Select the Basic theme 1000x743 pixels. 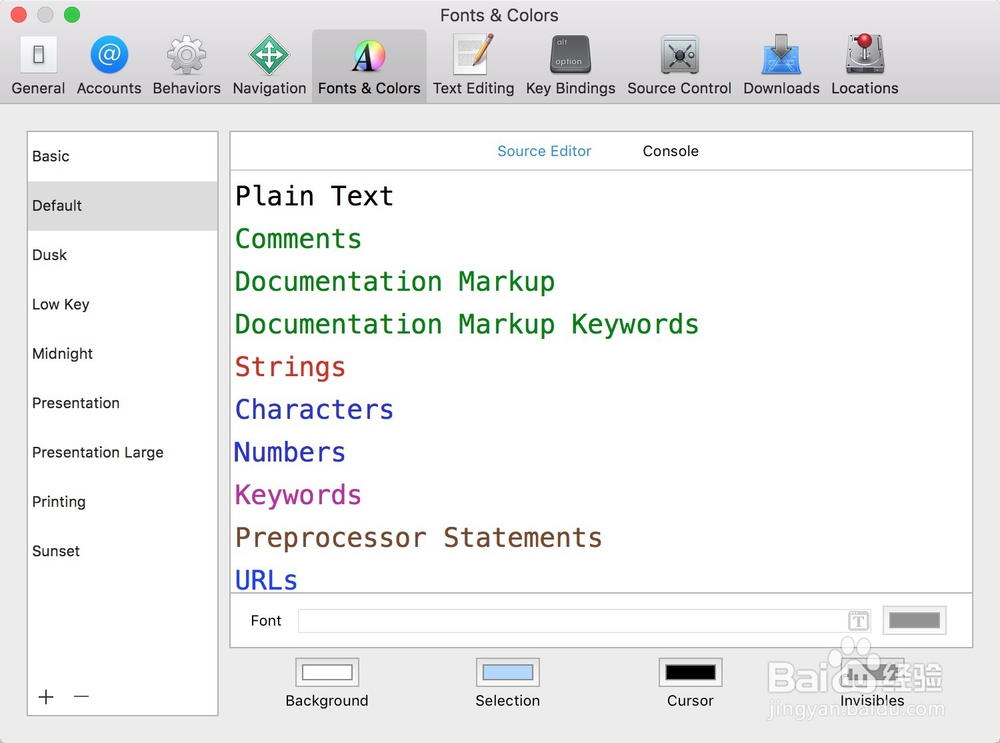point(122,156)
